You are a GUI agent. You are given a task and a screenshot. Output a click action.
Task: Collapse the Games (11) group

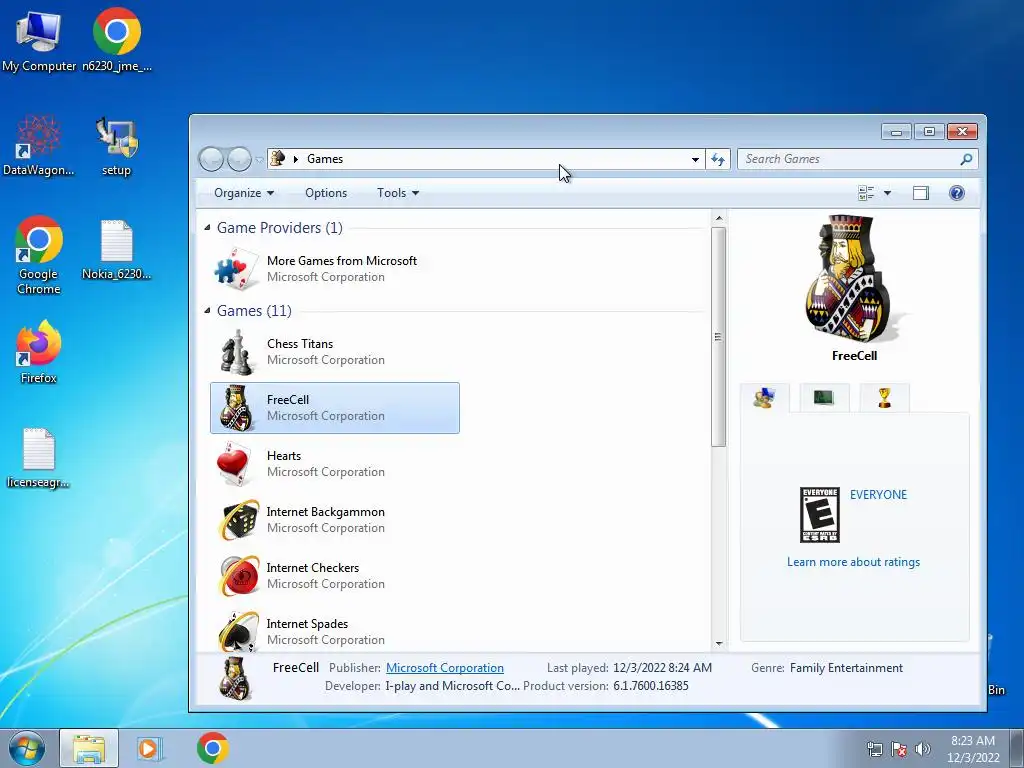coord(207,310)
